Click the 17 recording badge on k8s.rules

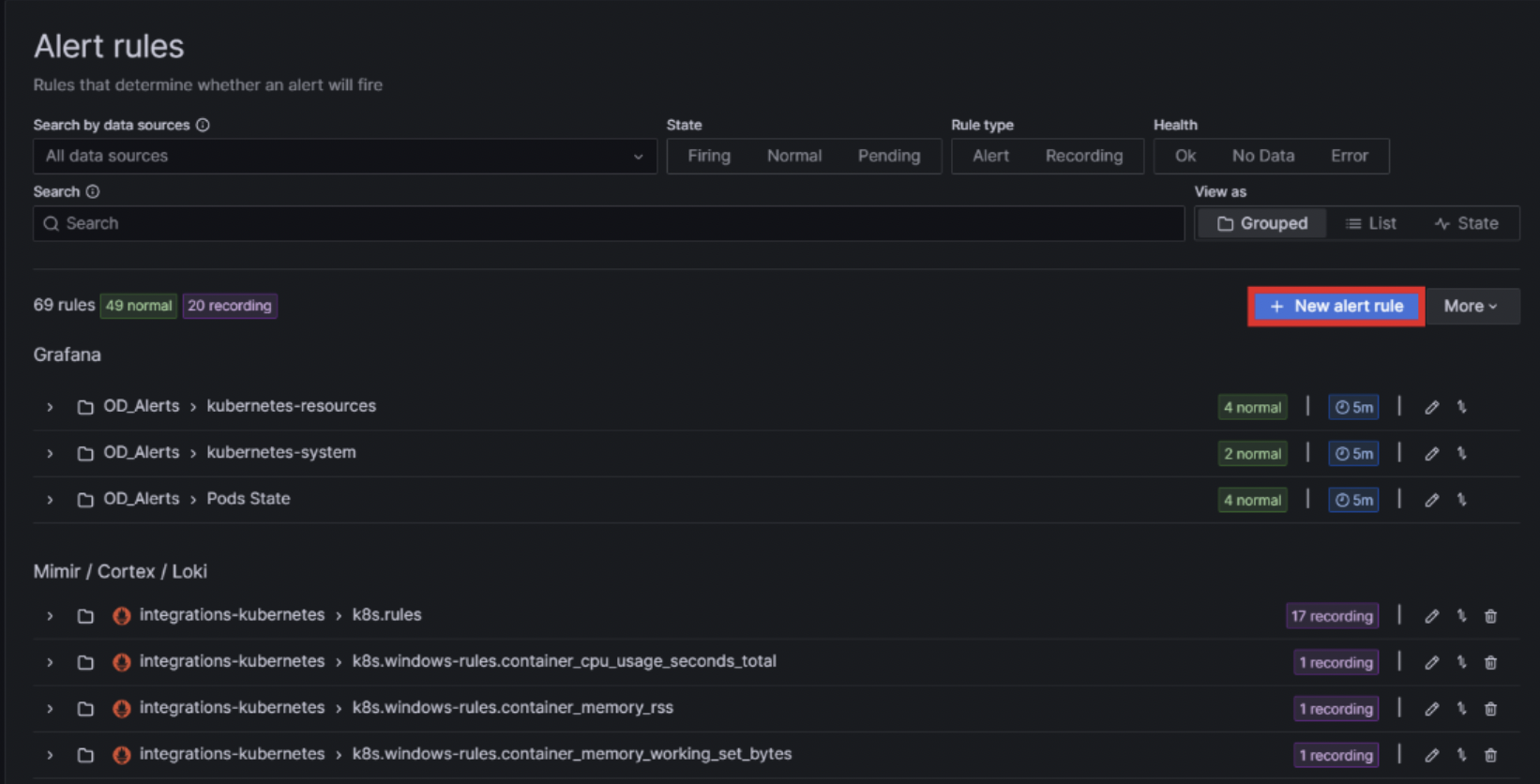point(1332,616)
